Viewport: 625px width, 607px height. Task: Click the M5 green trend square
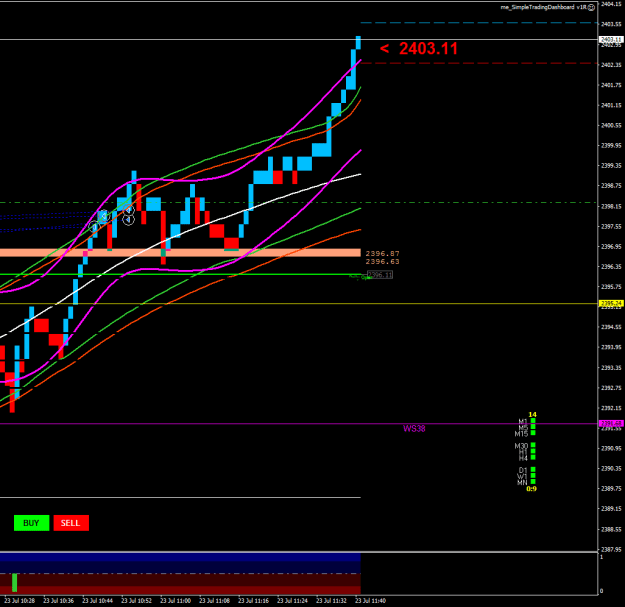[533, 427]
